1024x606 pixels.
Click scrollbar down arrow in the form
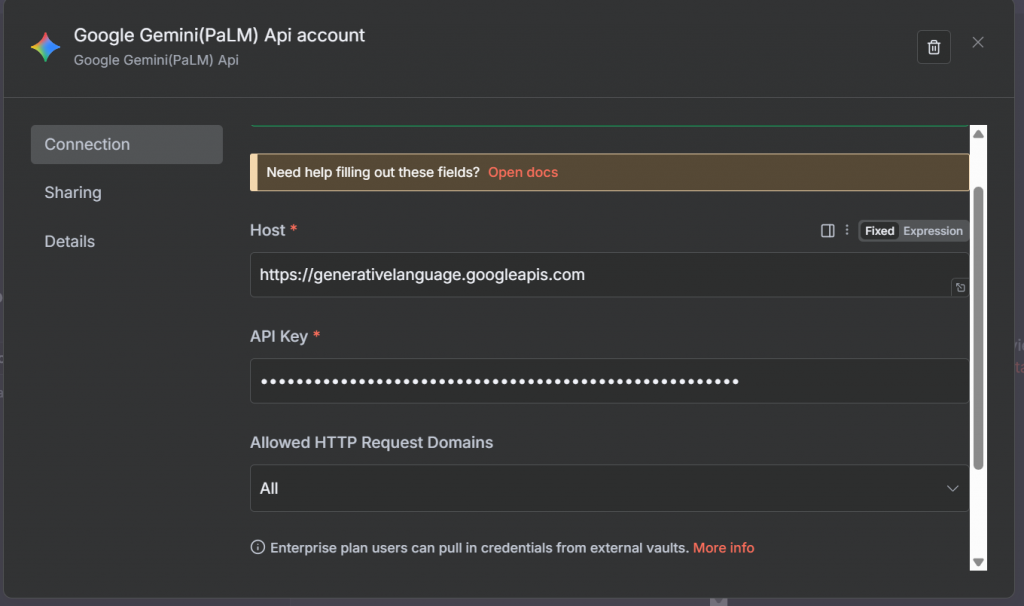pyautogui.click(x=979, y=563)
